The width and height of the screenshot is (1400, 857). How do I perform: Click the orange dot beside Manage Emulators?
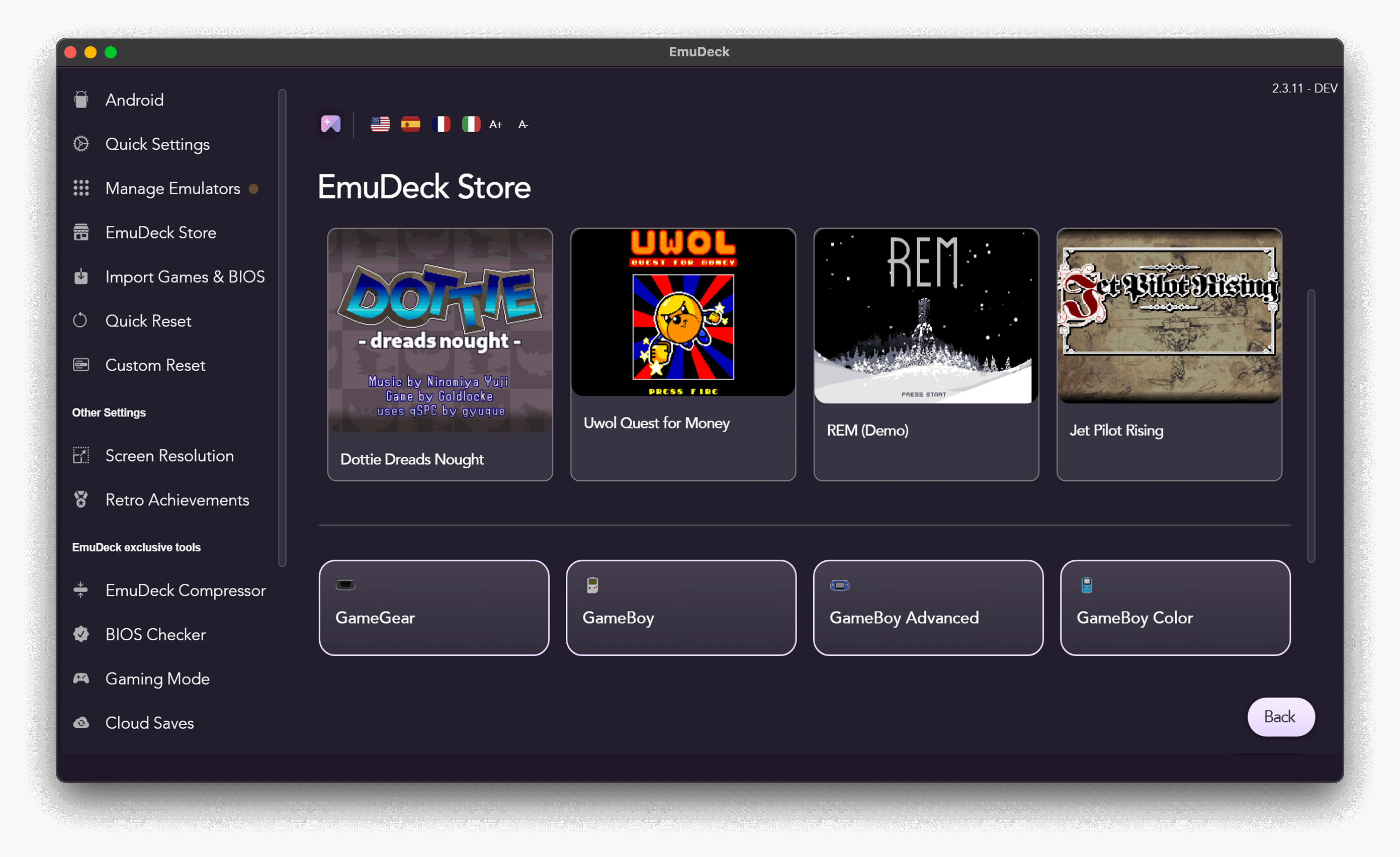coord(254,189)
